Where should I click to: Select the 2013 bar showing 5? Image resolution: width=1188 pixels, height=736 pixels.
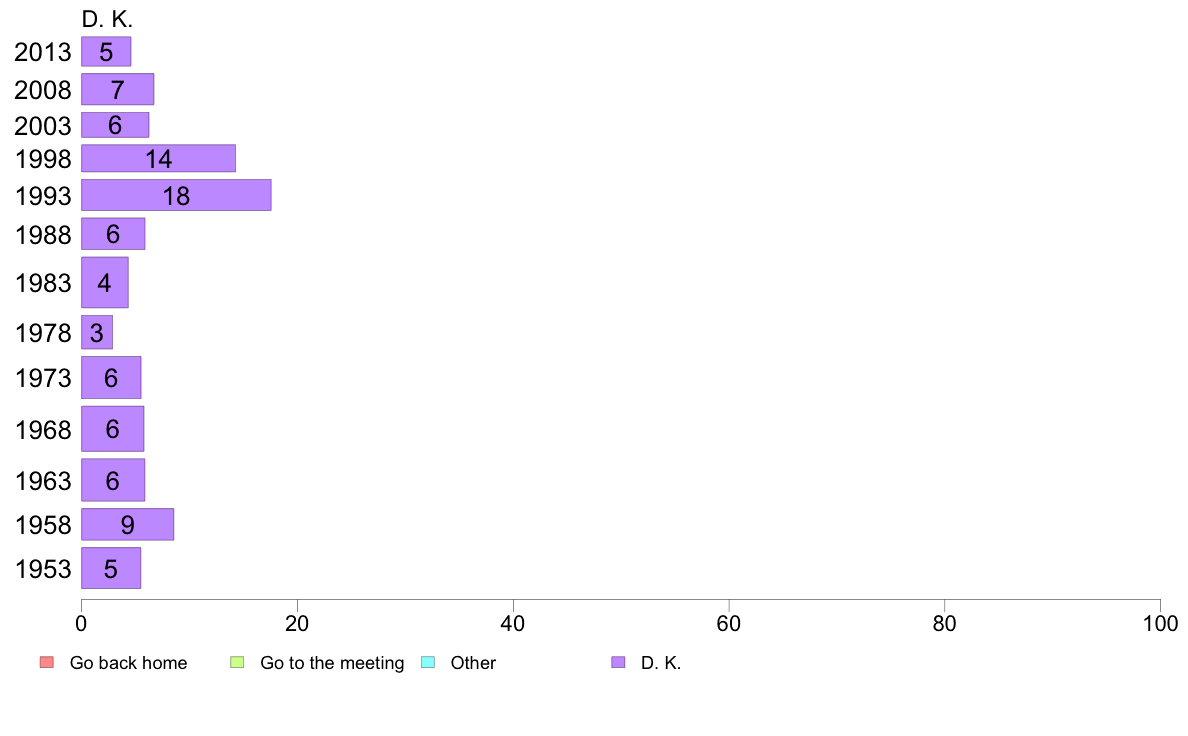point(106,52)
